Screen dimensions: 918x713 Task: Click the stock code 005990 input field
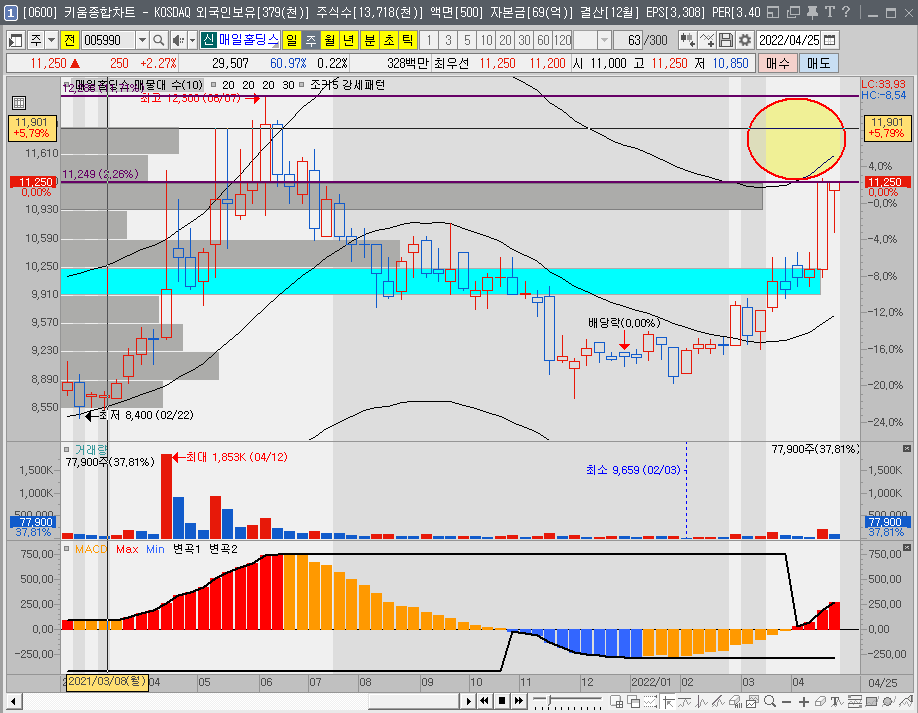click(108, 40)
